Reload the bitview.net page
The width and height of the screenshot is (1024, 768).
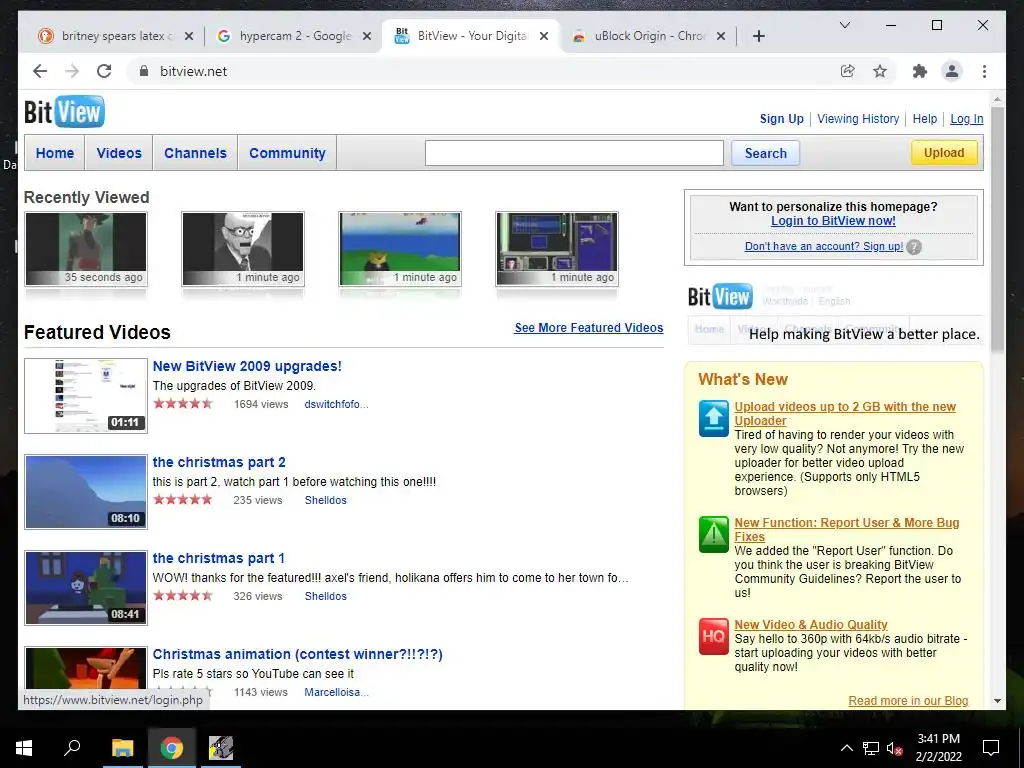click(104, 71)
